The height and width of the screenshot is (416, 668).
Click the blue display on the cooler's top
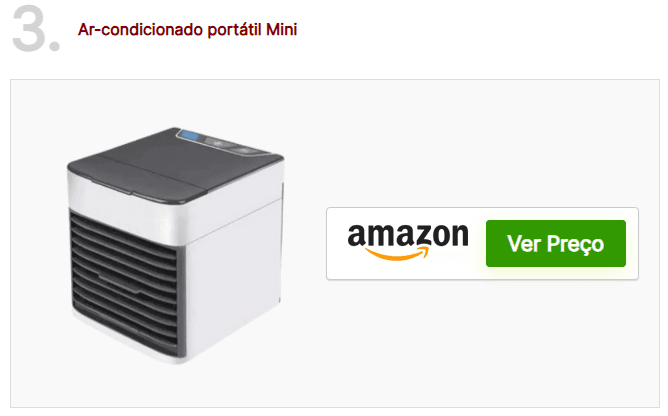(190, 136)
